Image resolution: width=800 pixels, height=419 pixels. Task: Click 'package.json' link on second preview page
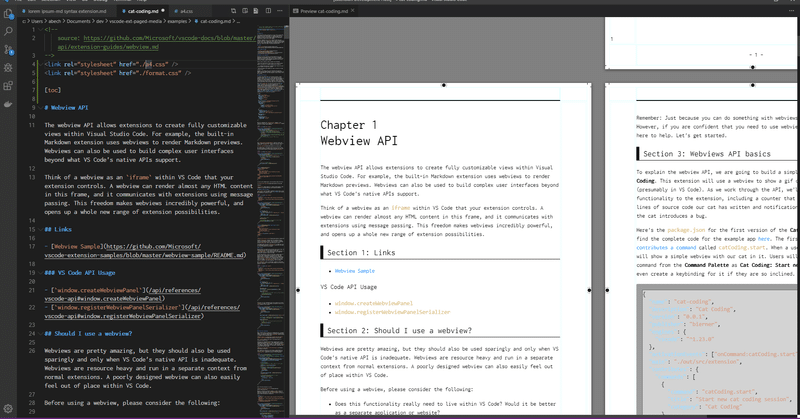[686, 230]
